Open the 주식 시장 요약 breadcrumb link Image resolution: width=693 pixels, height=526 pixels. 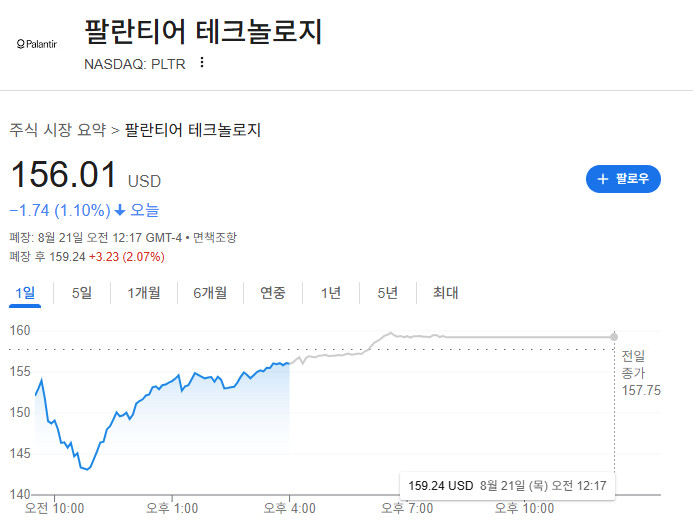tap(58, 130)
